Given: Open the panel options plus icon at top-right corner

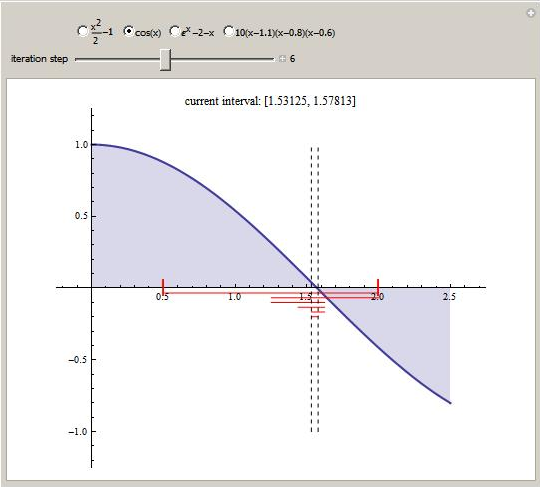Looking at the screenshot, I should [531, 13].
